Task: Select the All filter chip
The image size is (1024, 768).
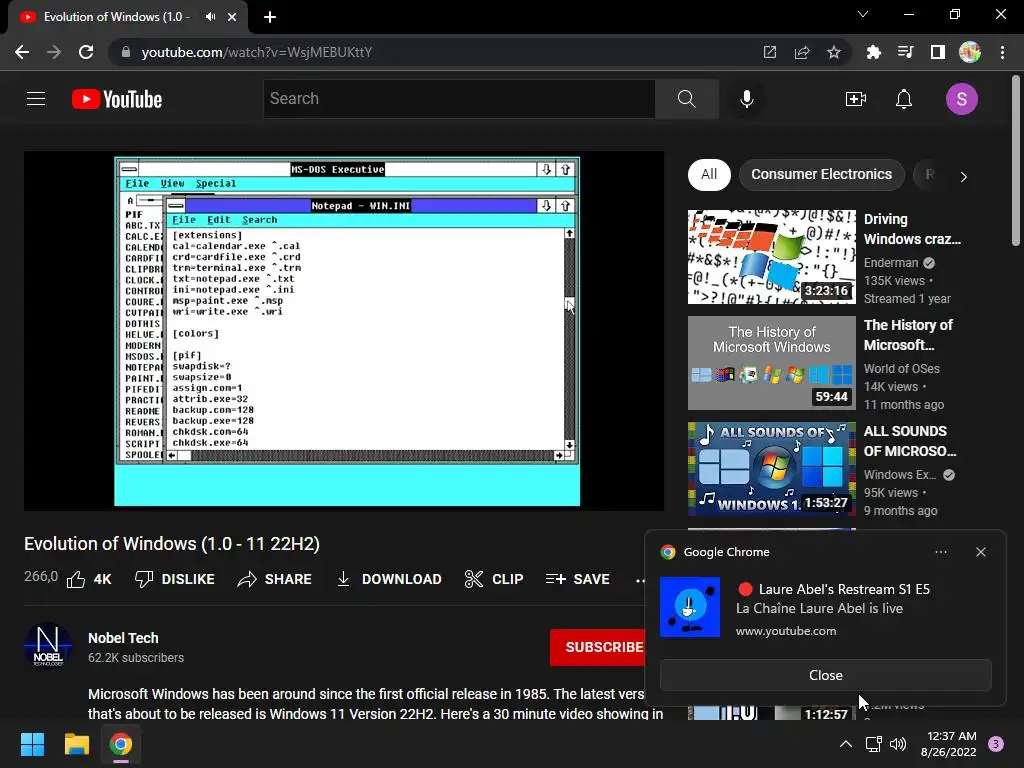Action: [x=709, y=174]
